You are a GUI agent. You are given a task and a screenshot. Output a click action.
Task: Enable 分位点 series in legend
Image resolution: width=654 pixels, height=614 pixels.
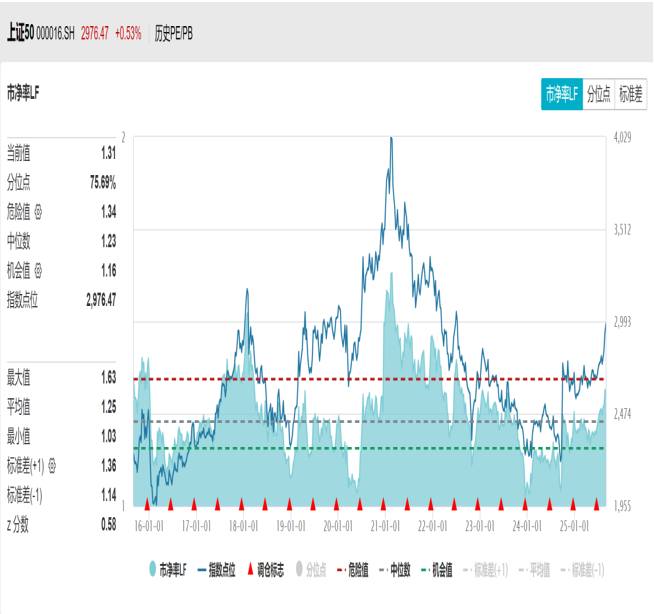tap(311, 569)
